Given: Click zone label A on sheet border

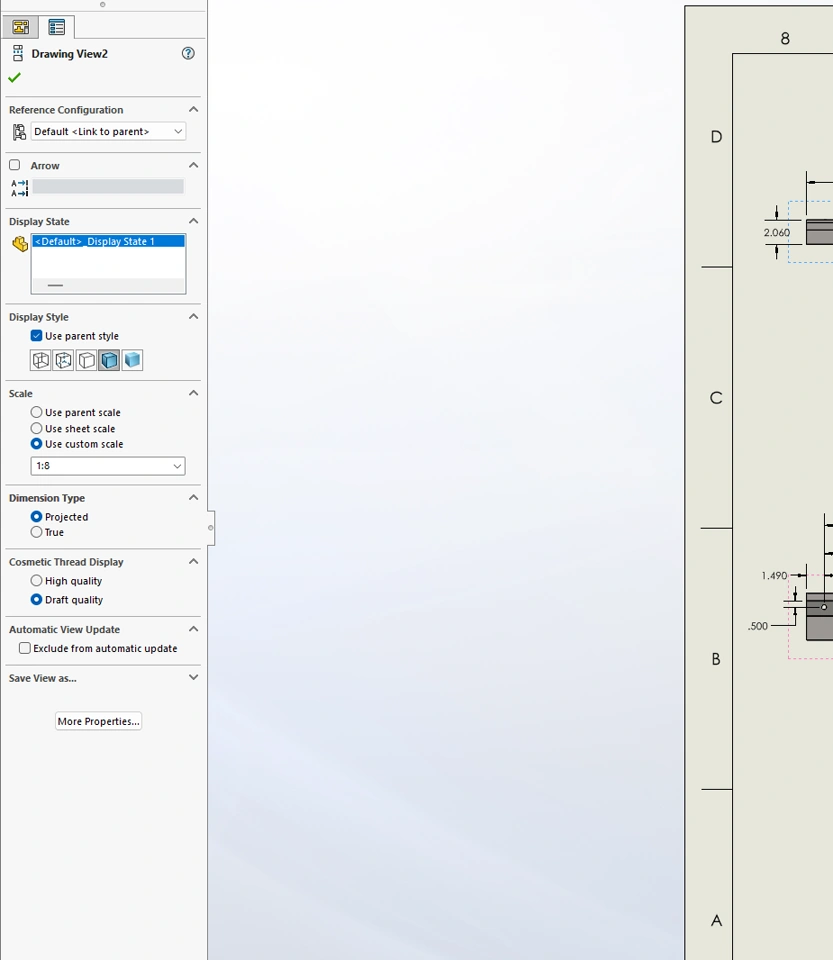Looking at the screenshot, I should [x=716, y=920].
